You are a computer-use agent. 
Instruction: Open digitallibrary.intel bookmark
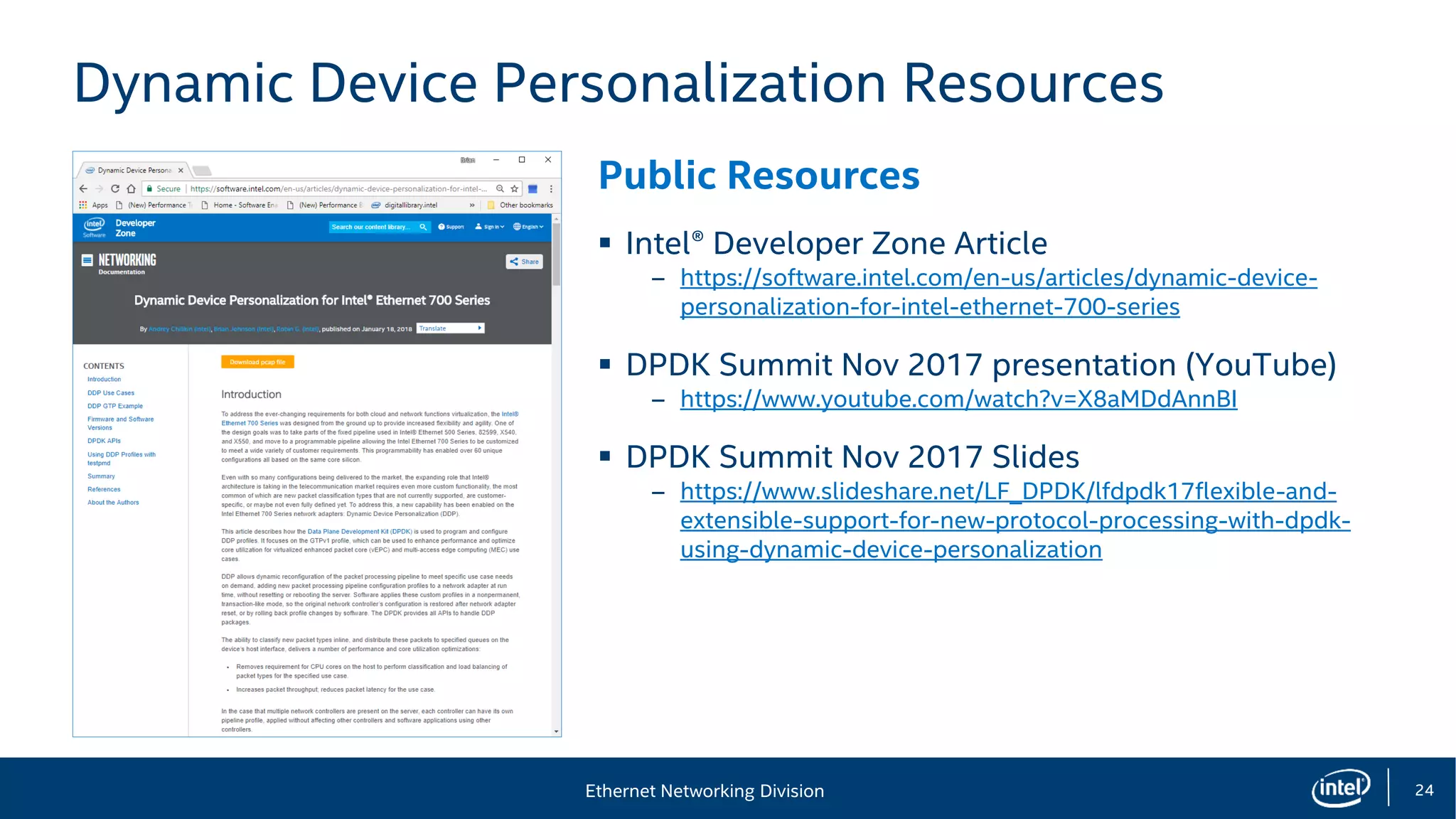point(405,205)
